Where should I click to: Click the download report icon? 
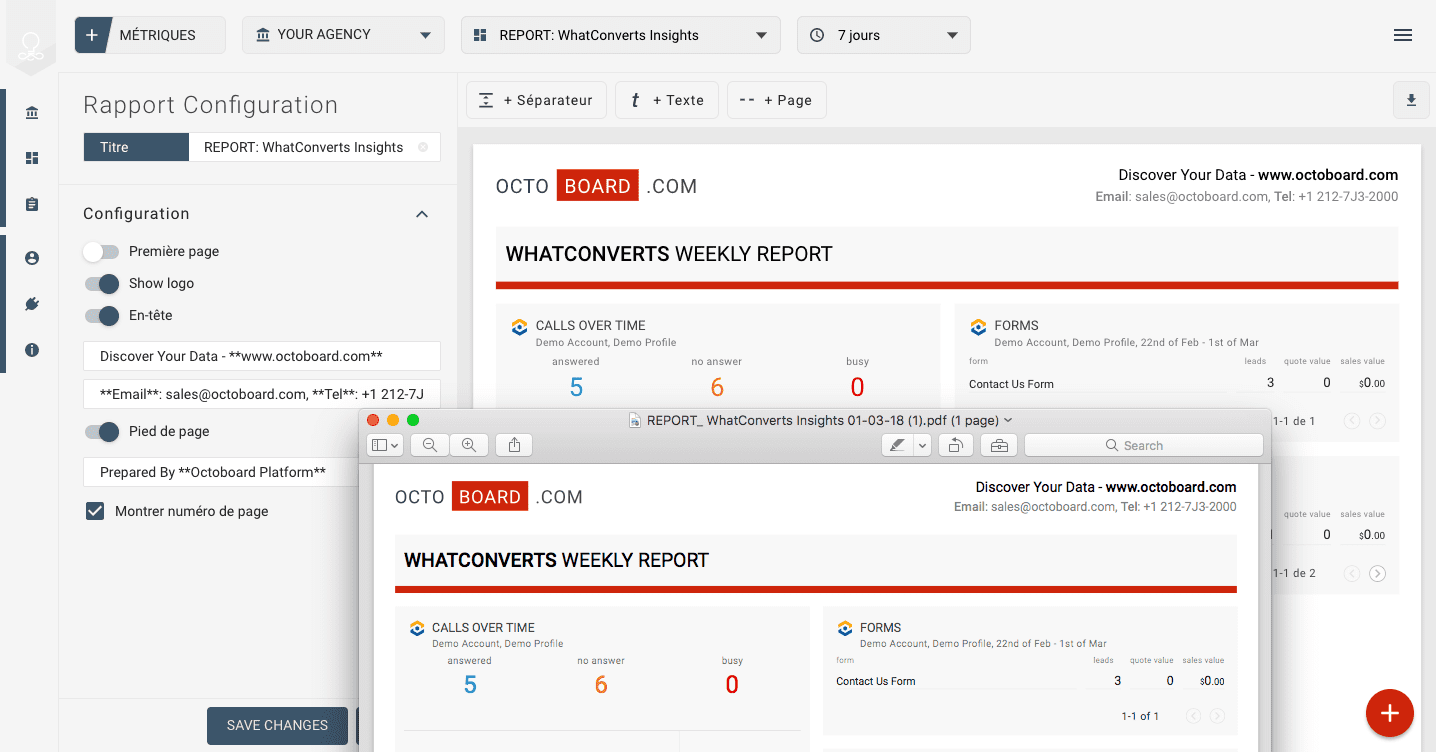pos(1411,100)
